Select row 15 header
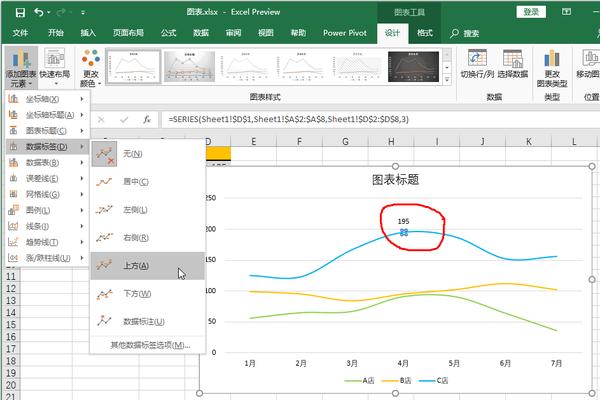Image resolution: width=600 pixels, height=400 pixels. (x=11, y=325)
